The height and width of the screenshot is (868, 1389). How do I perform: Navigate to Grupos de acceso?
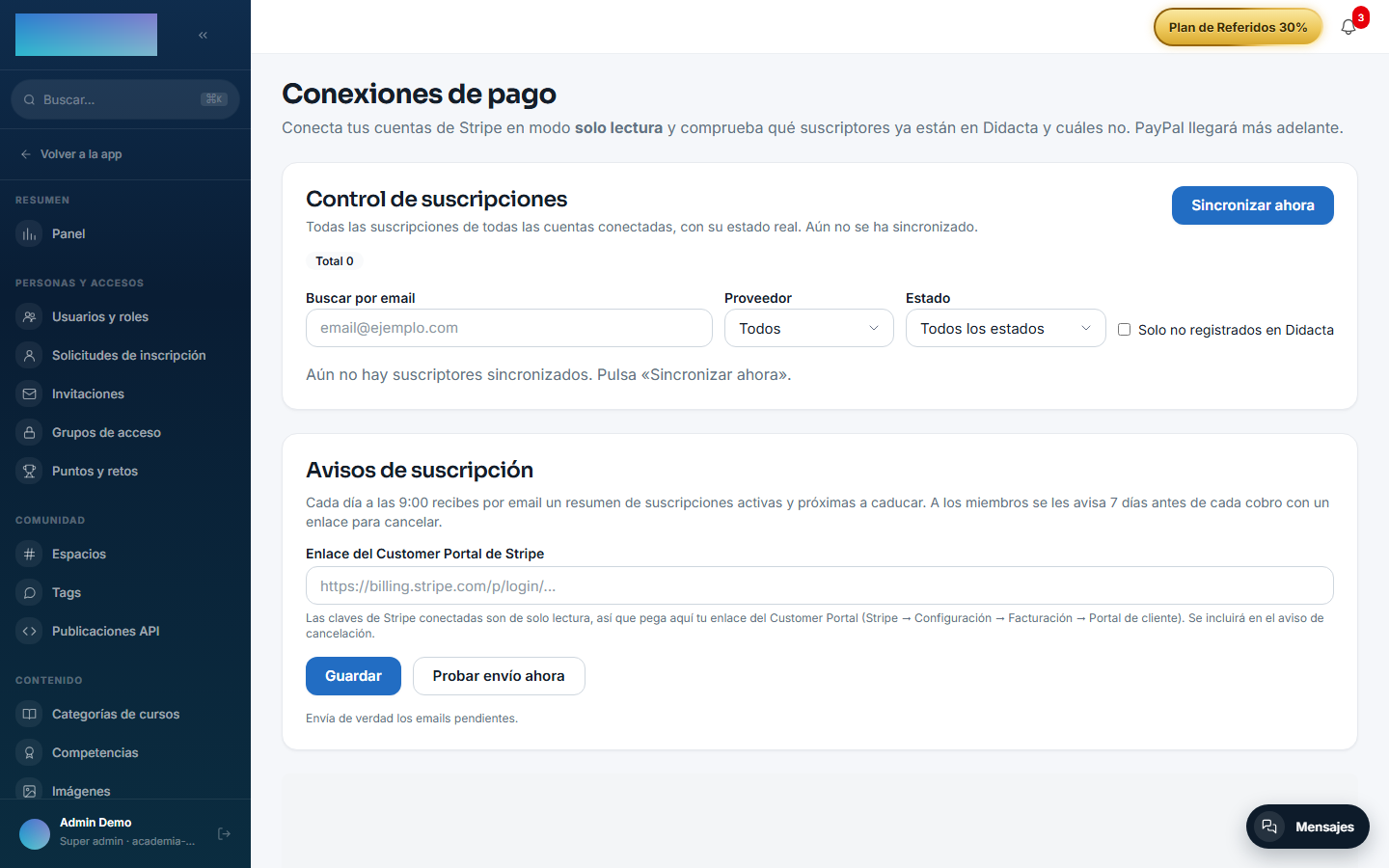[x=125, y=433]
